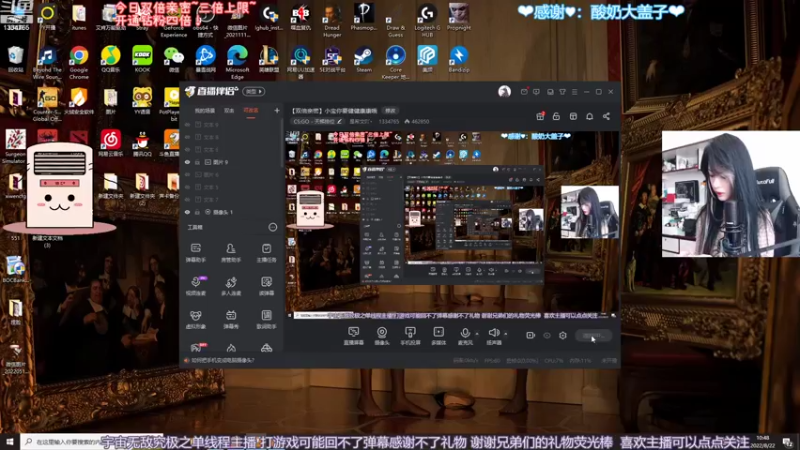Select the webcam source in preview canvas

coord(589,212)
